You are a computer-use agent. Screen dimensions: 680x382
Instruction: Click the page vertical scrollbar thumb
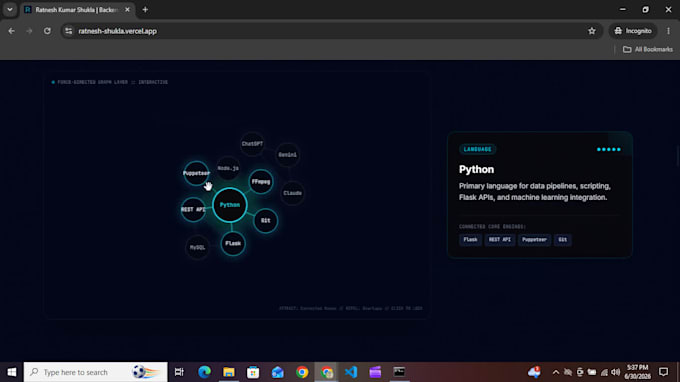point(677,155)
